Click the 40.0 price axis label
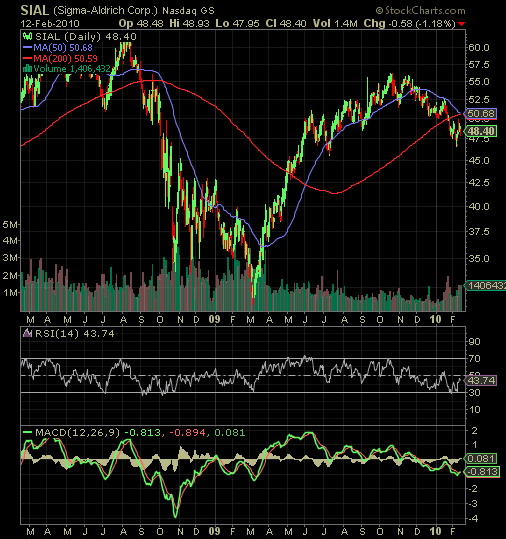 click(479, 206)
